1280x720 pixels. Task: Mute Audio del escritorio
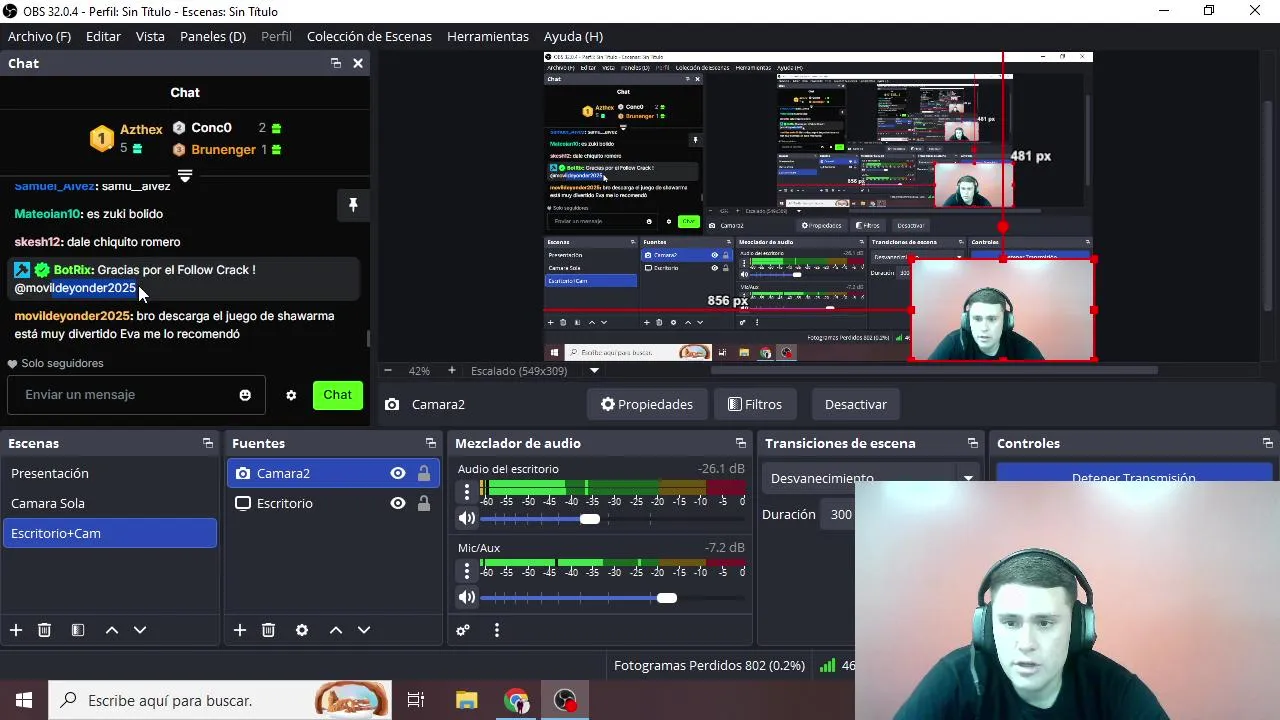467,518
